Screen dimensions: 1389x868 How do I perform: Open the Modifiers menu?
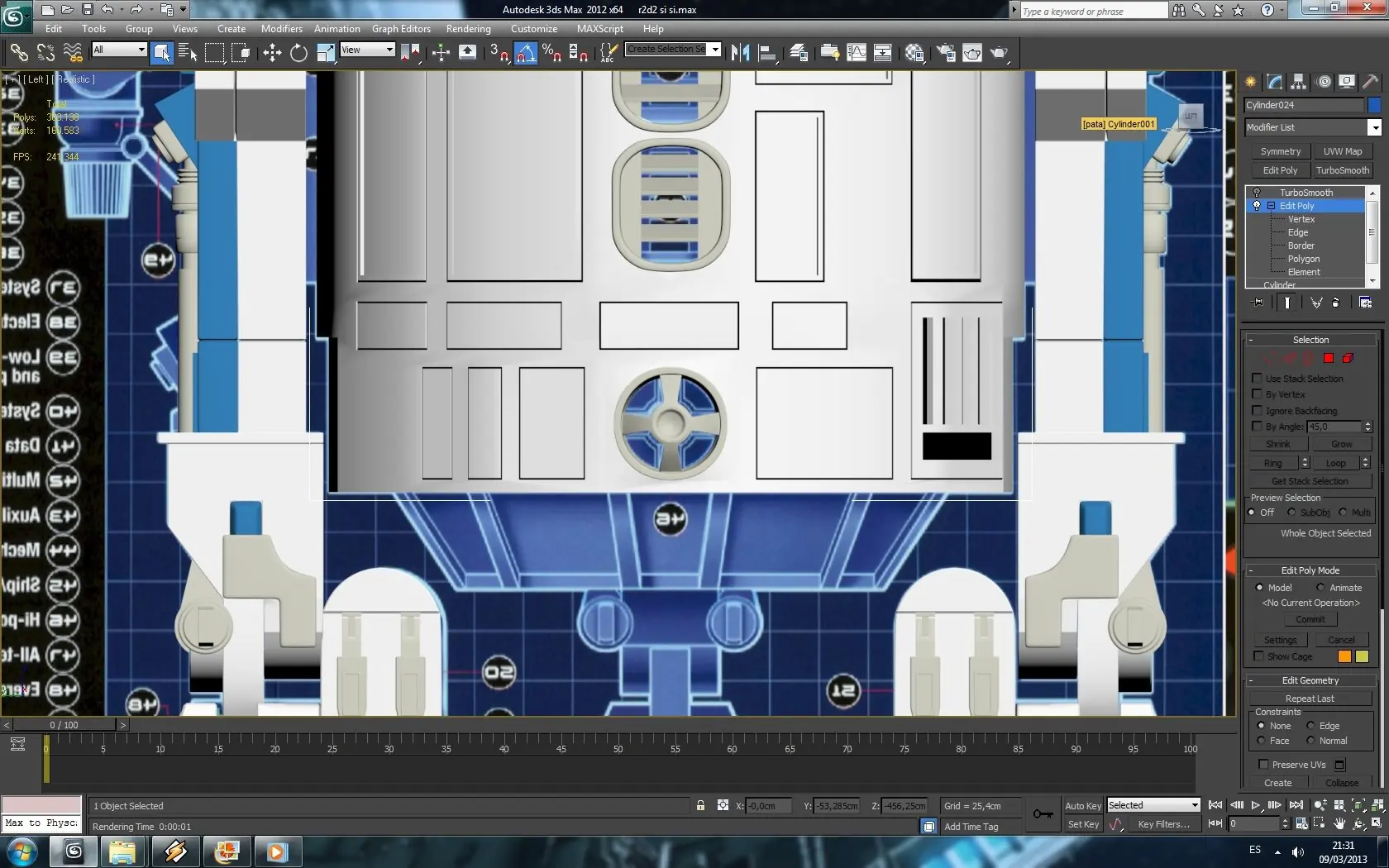[x=282, y=29]
